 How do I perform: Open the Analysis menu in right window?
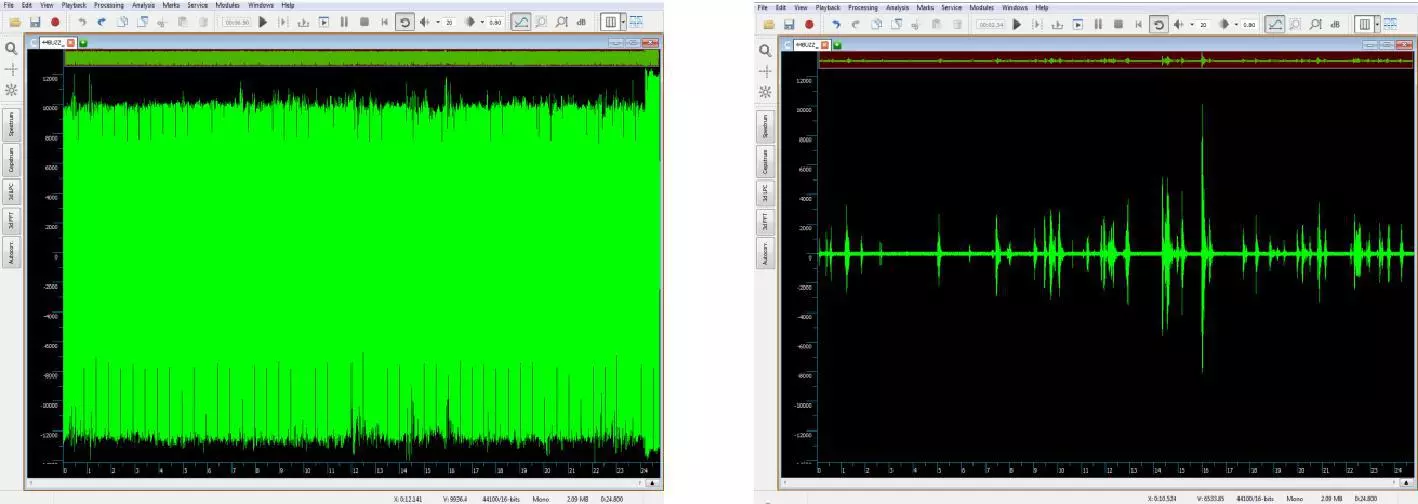tap(897, 8)
